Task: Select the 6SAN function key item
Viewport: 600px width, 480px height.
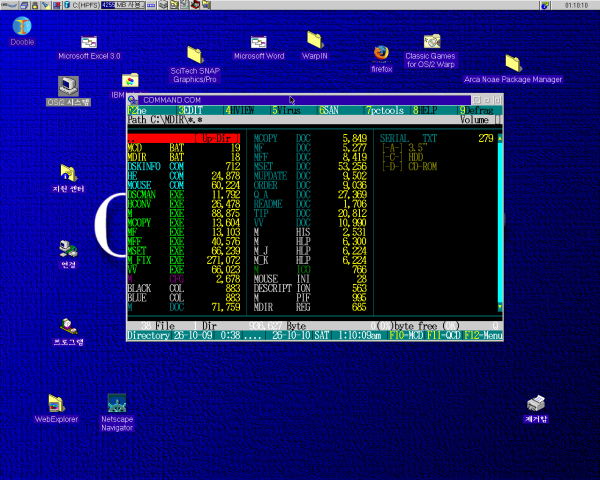Action: click(329, 111)
